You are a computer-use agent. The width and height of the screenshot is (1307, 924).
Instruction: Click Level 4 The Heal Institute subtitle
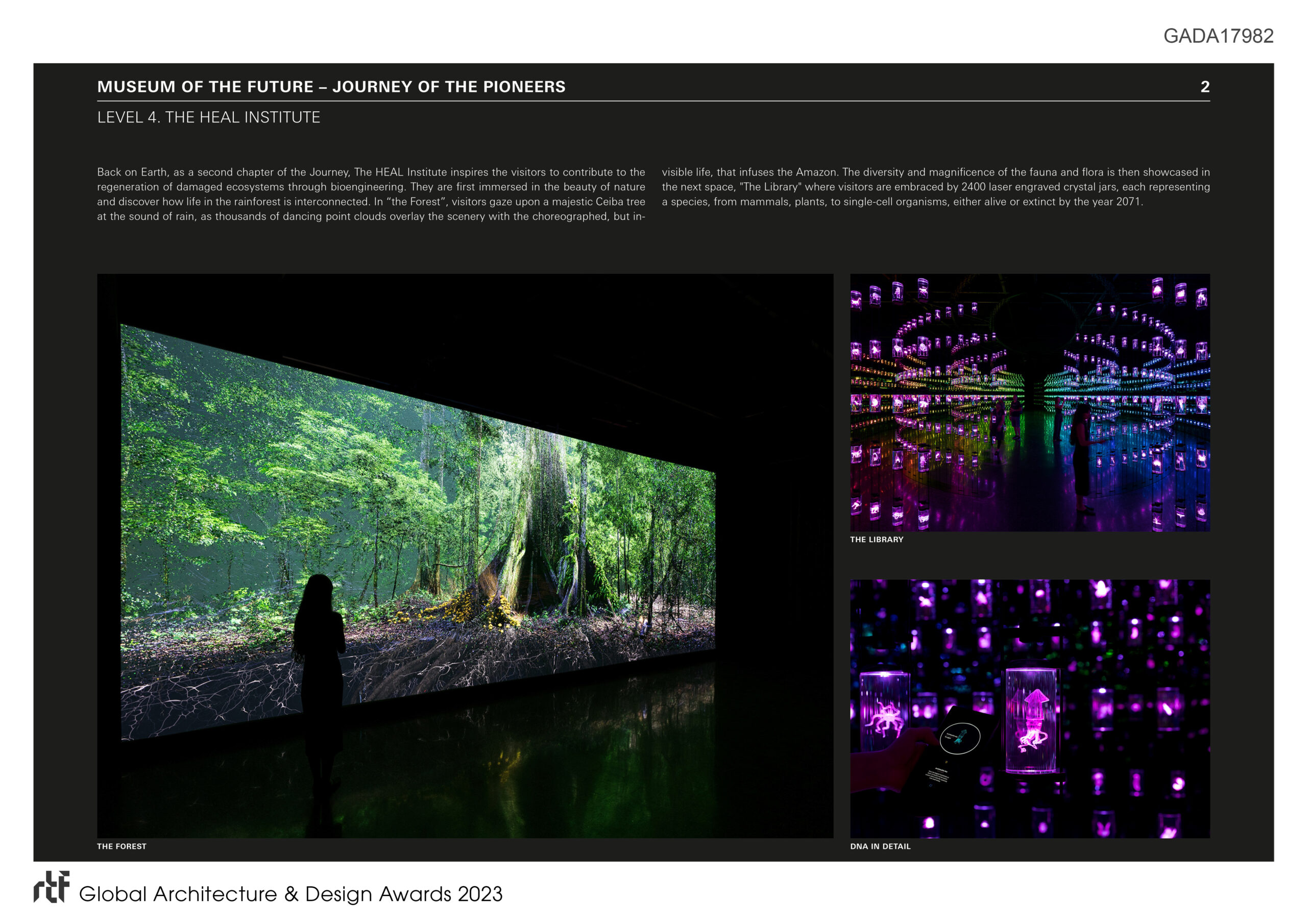click(x=208, y=117)
